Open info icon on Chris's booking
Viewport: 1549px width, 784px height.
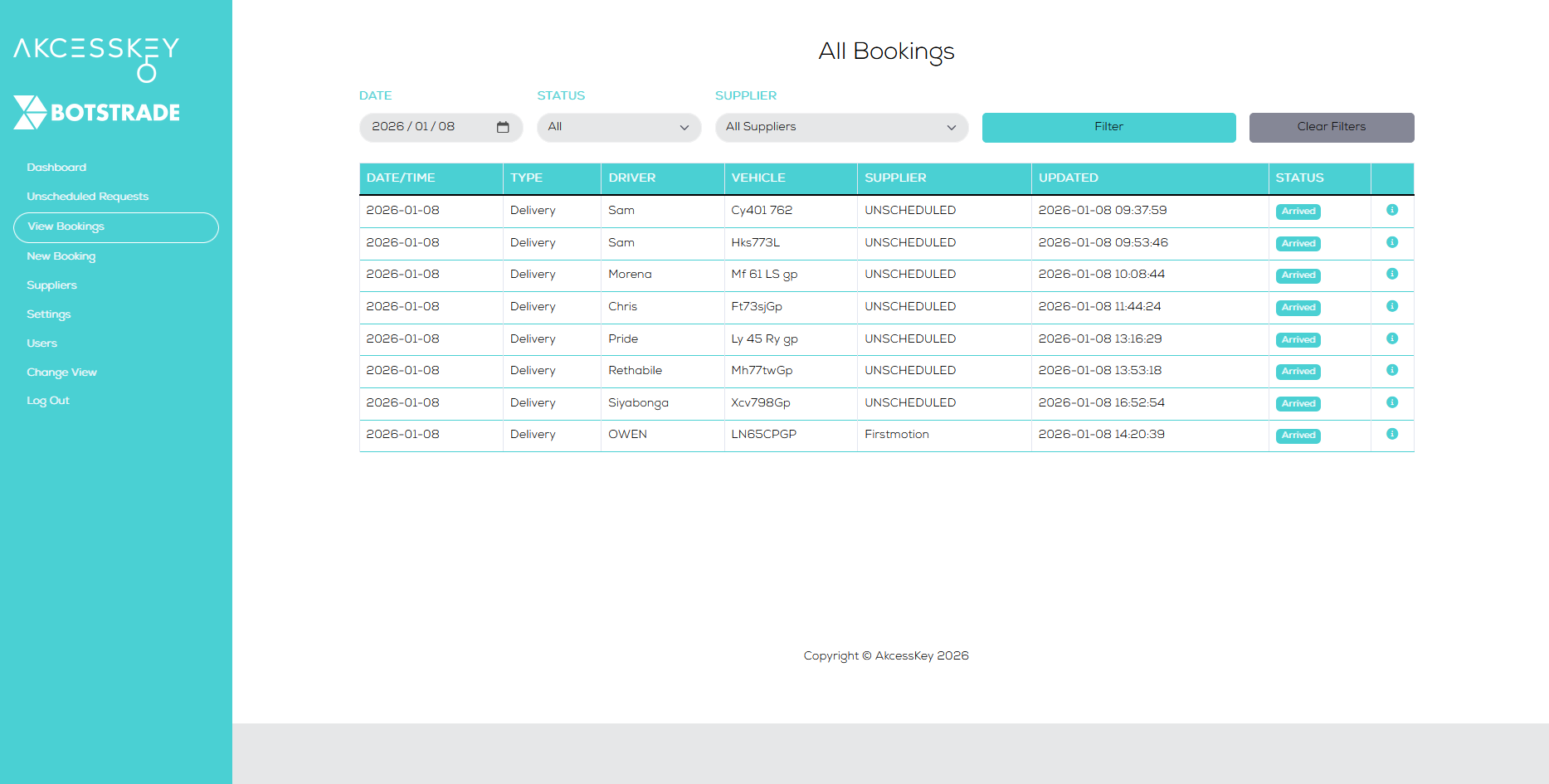[x=1393, y=306]
